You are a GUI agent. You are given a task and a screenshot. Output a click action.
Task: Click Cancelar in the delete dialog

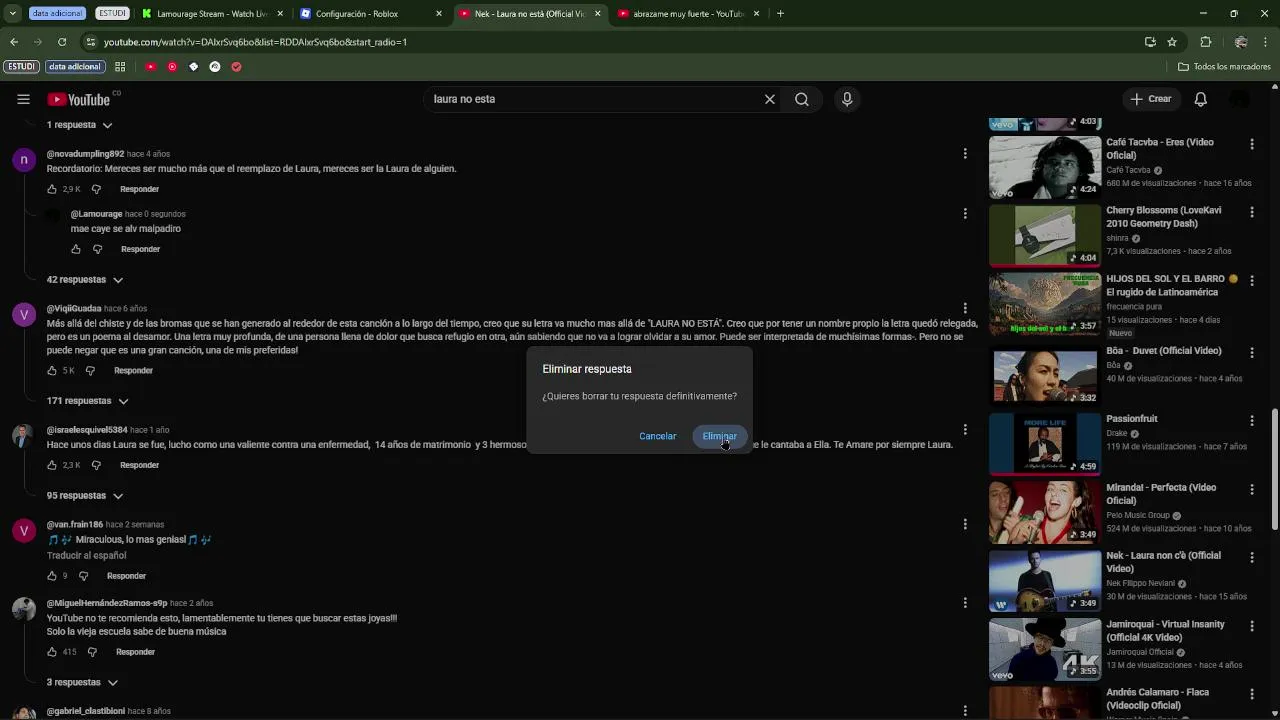657,436
